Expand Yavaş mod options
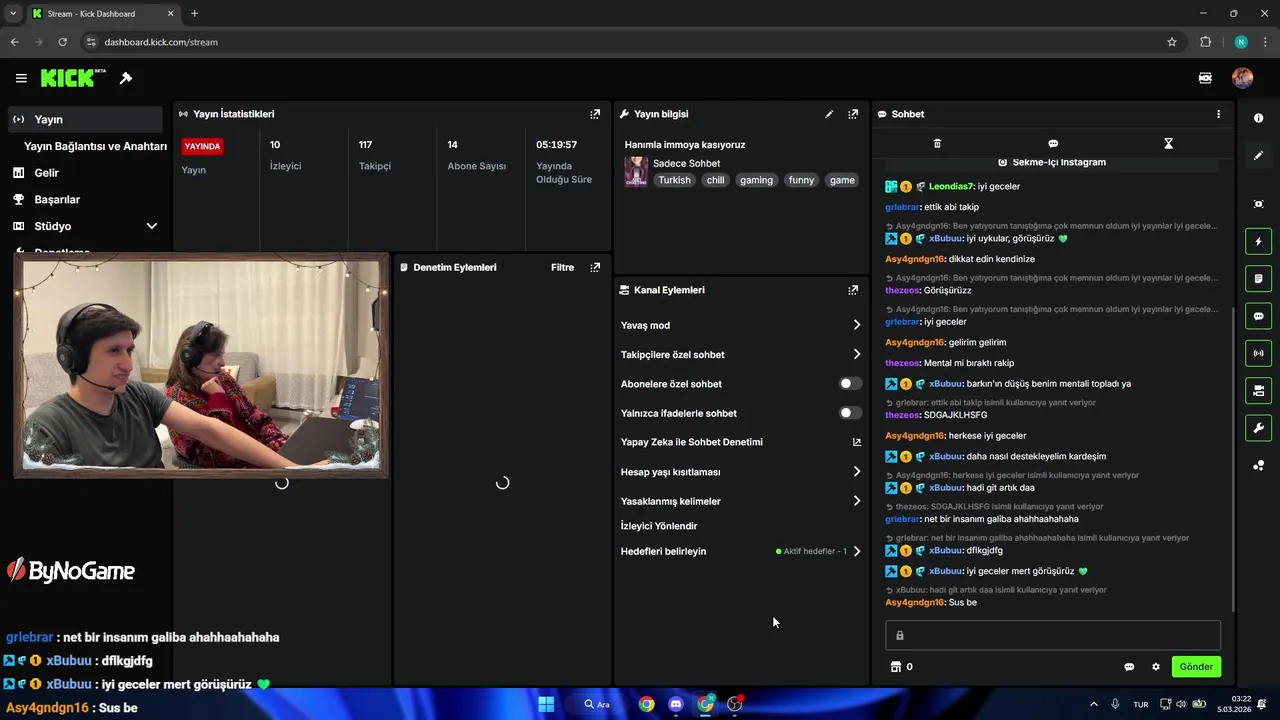This screenshot has height=720, width=1280. [x=856, y=325]
